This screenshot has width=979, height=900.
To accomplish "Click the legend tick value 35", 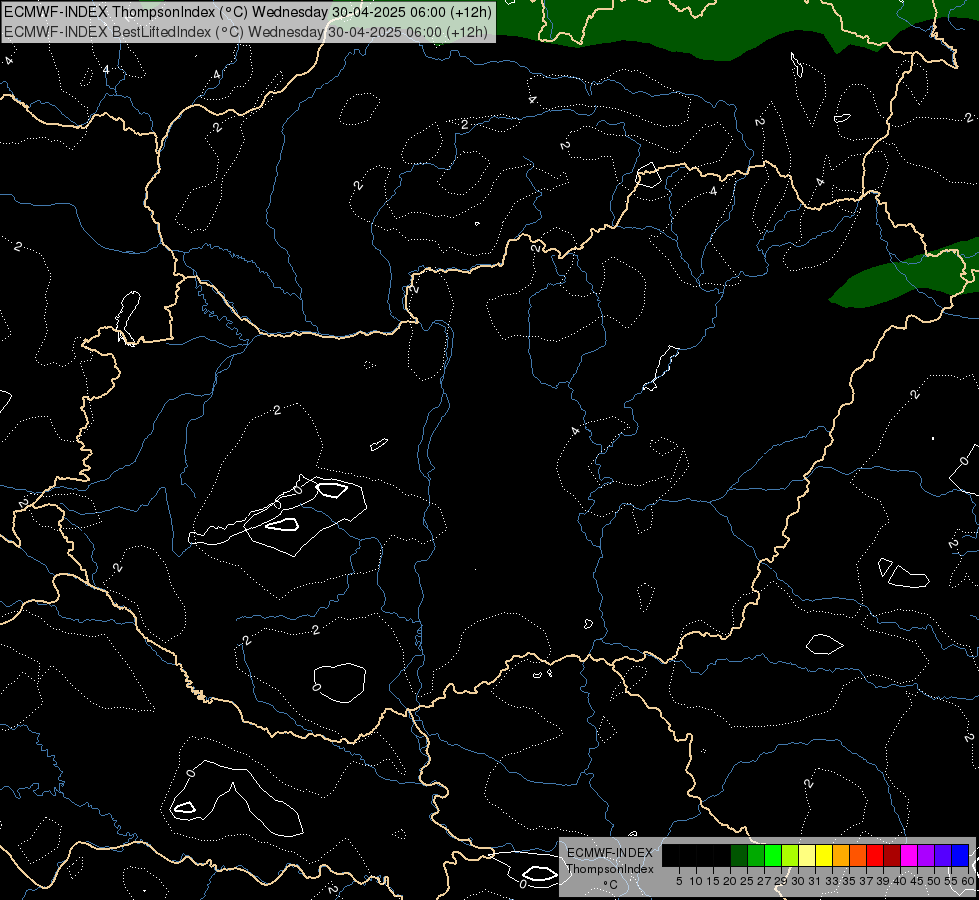I will pos(849,881).
